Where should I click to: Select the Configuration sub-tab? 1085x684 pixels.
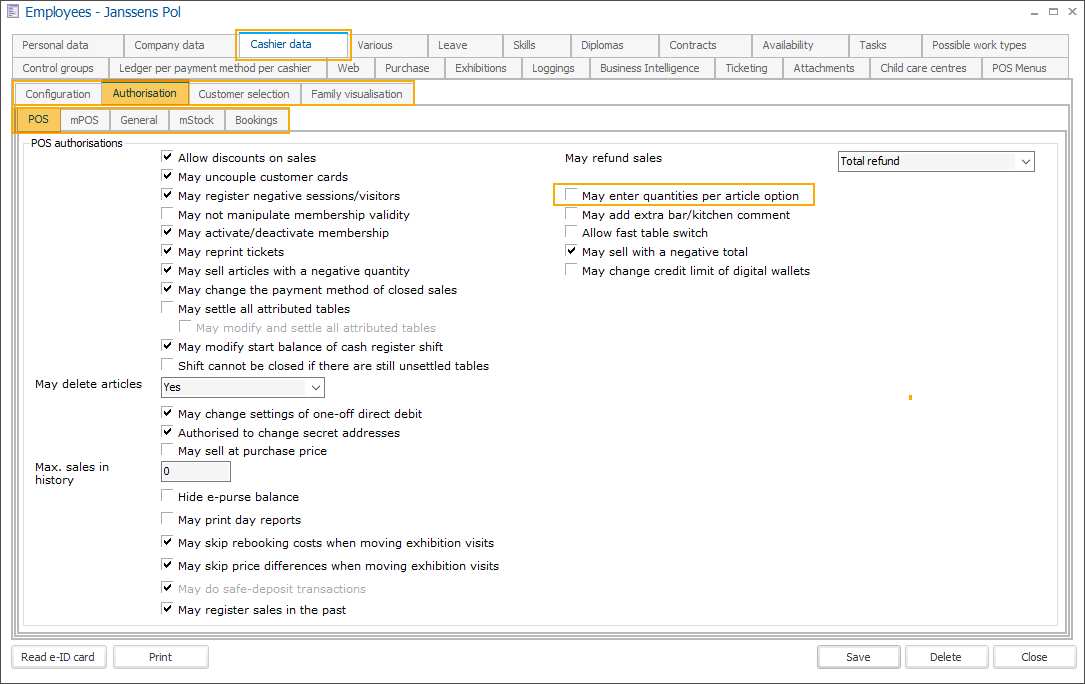click(x=58, y=94)
